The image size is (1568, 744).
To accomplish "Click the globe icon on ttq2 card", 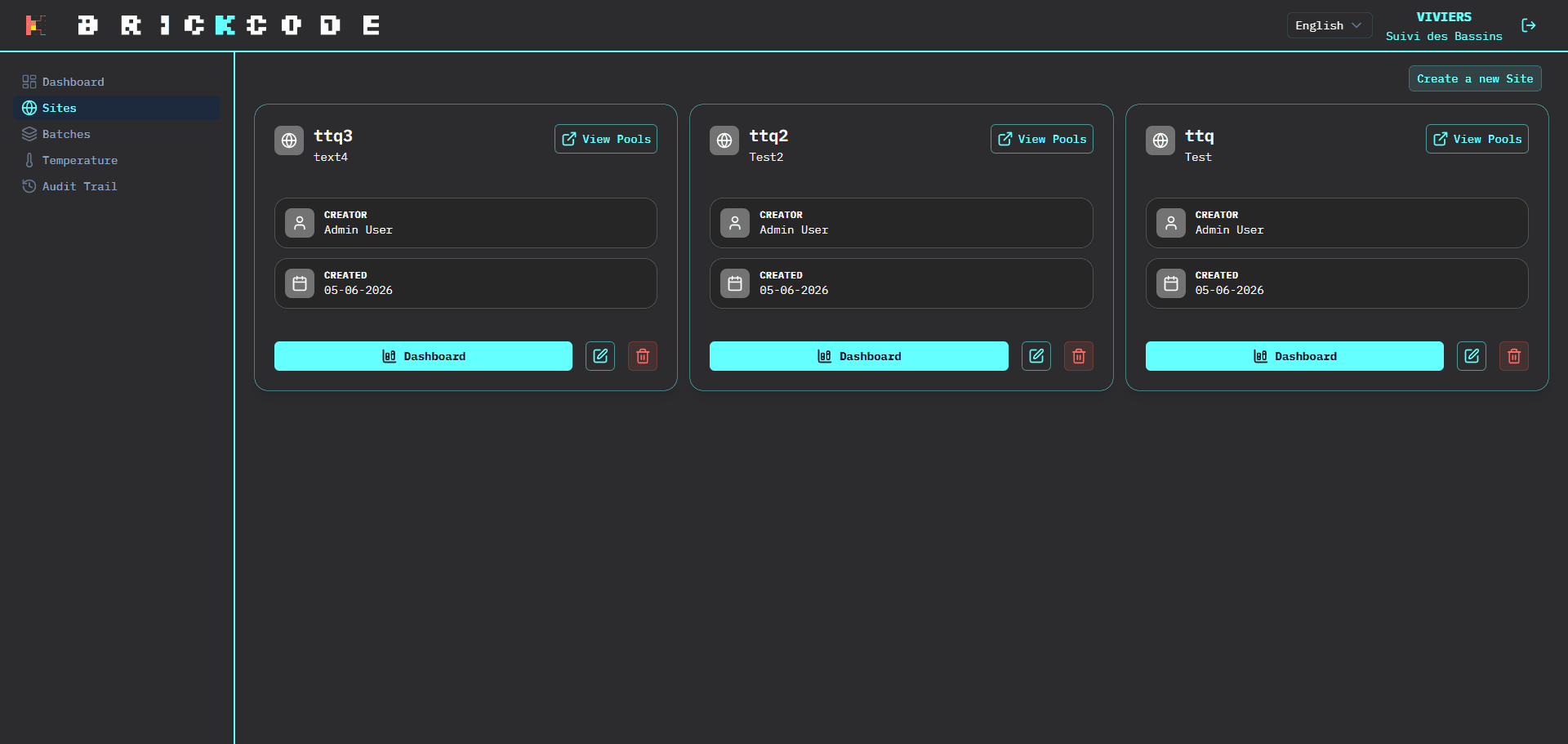I will pos(724,140).
